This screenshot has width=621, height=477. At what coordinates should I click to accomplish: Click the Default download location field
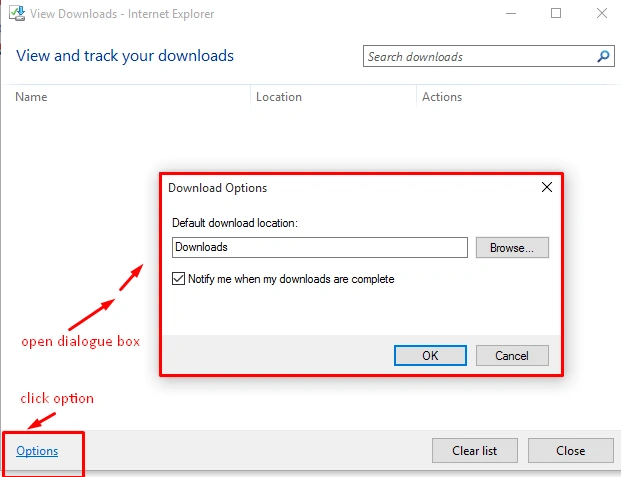[320, 248]
